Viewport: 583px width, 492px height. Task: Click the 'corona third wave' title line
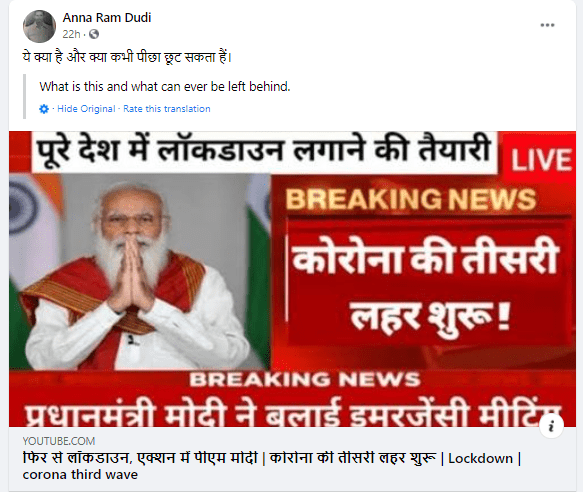tap(80, 475)
